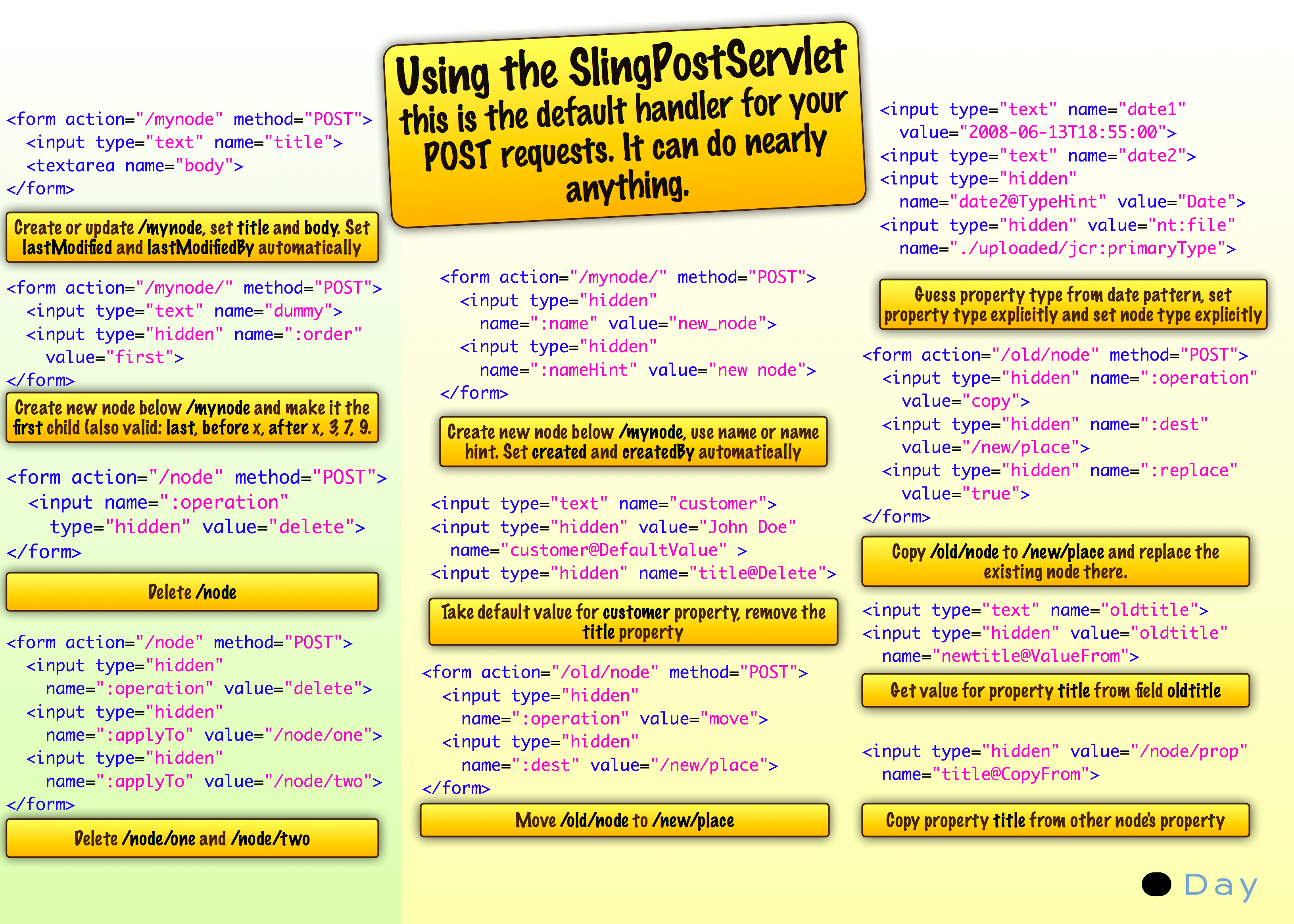Click the 'Delete /node' yellow label

click(192, 592)
